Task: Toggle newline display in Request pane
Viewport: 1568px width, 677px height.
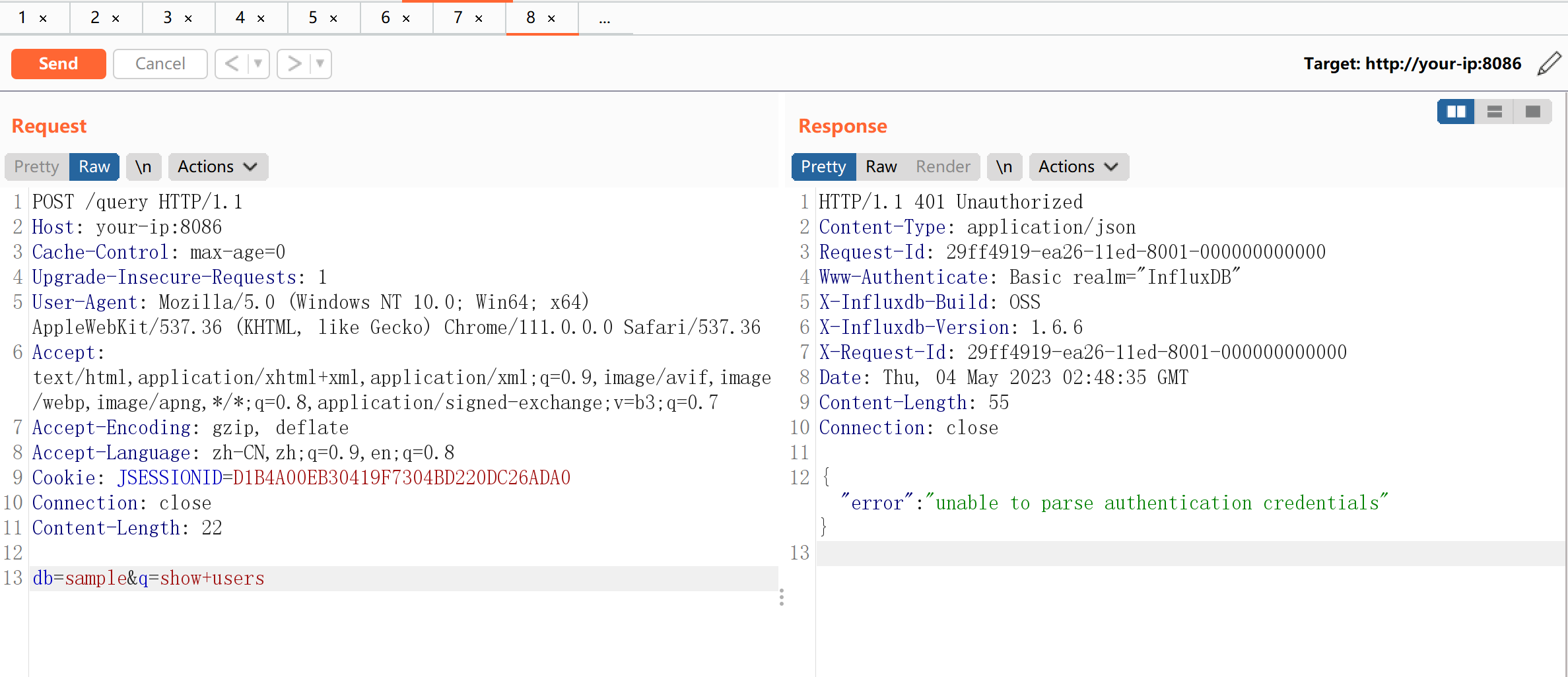Action: (x=143, y=167)
